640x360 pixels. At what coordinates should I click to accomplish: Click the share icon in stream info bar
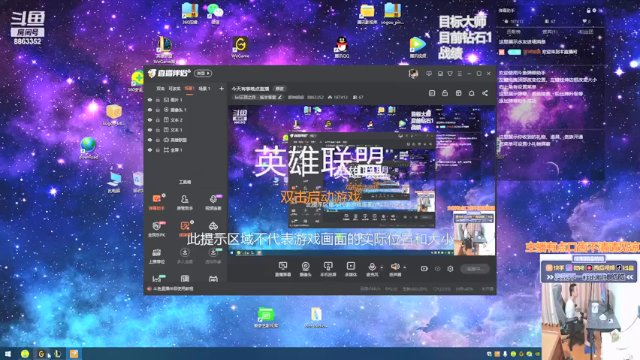[x=484, y=93]
